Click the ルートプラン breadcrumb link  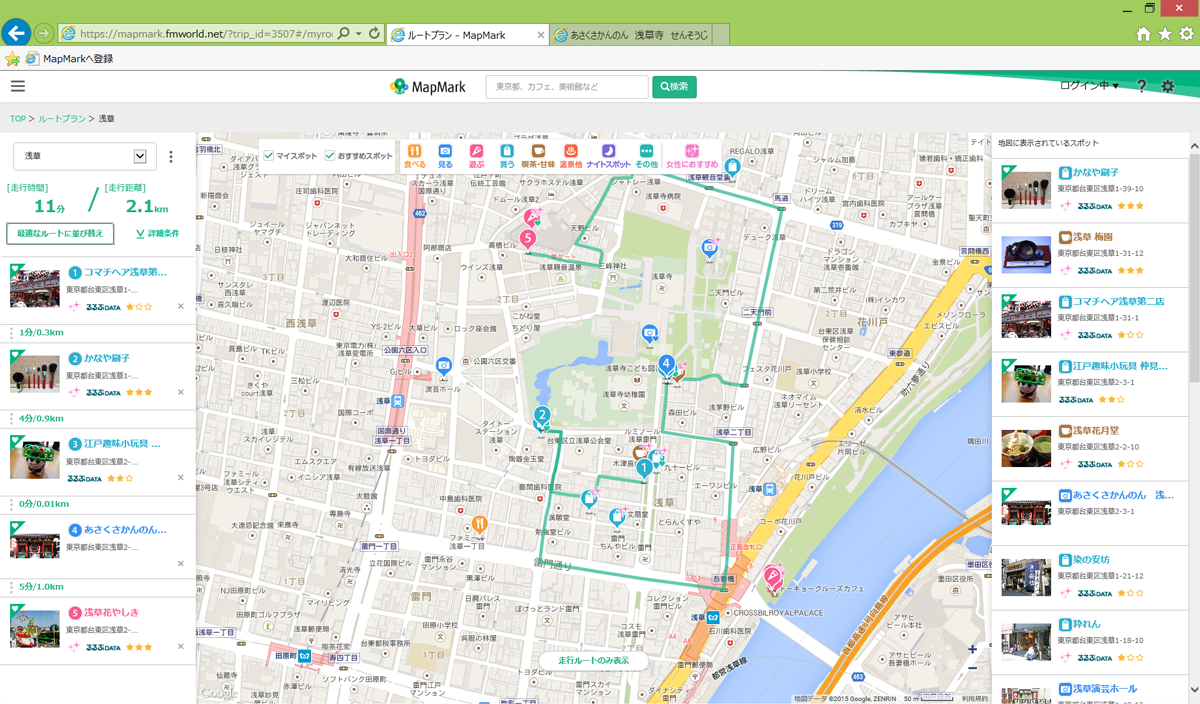pos(62,119)
